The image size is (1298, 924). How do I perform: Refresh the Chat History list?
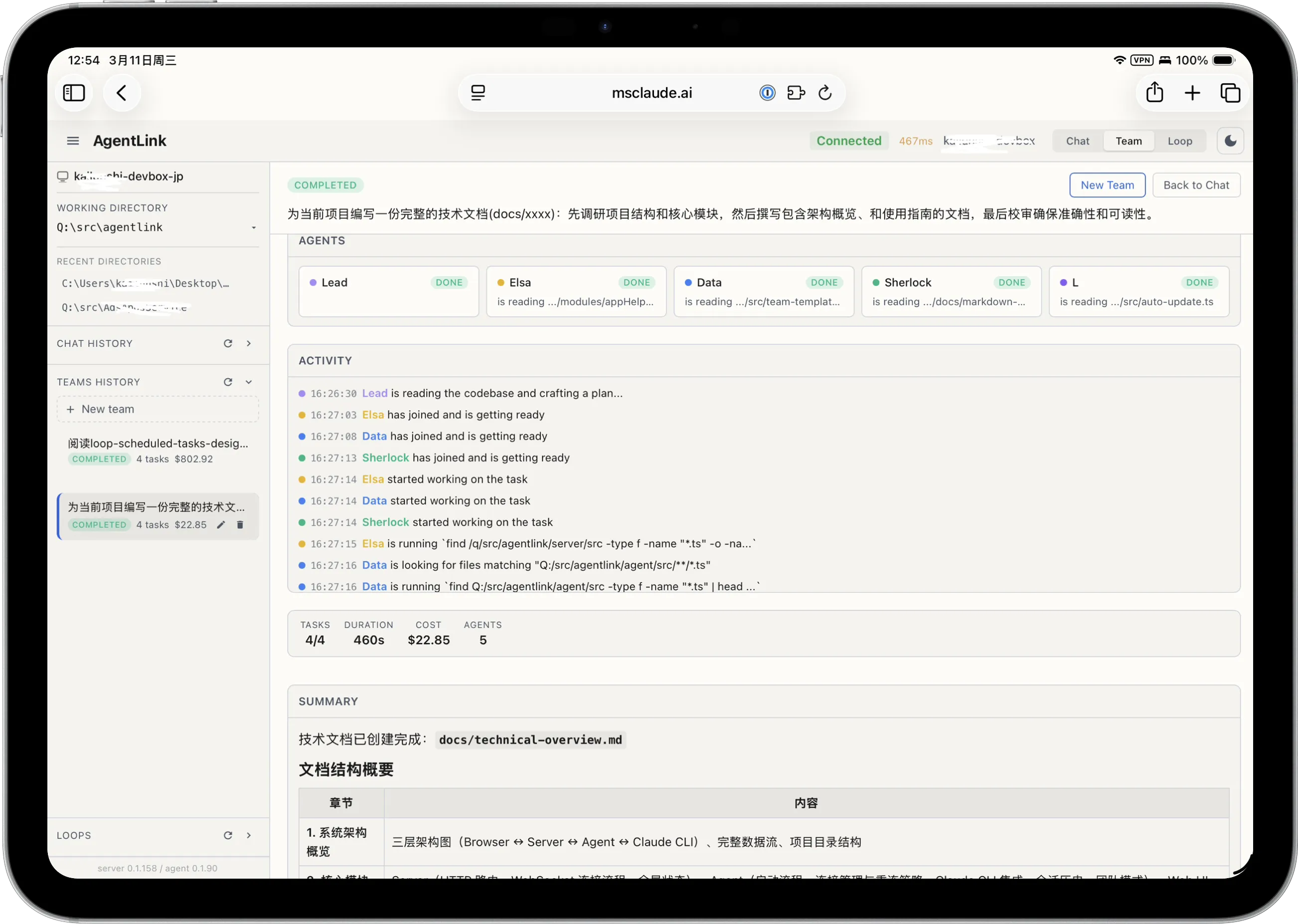pyautogui.click(x=228, y=343)
